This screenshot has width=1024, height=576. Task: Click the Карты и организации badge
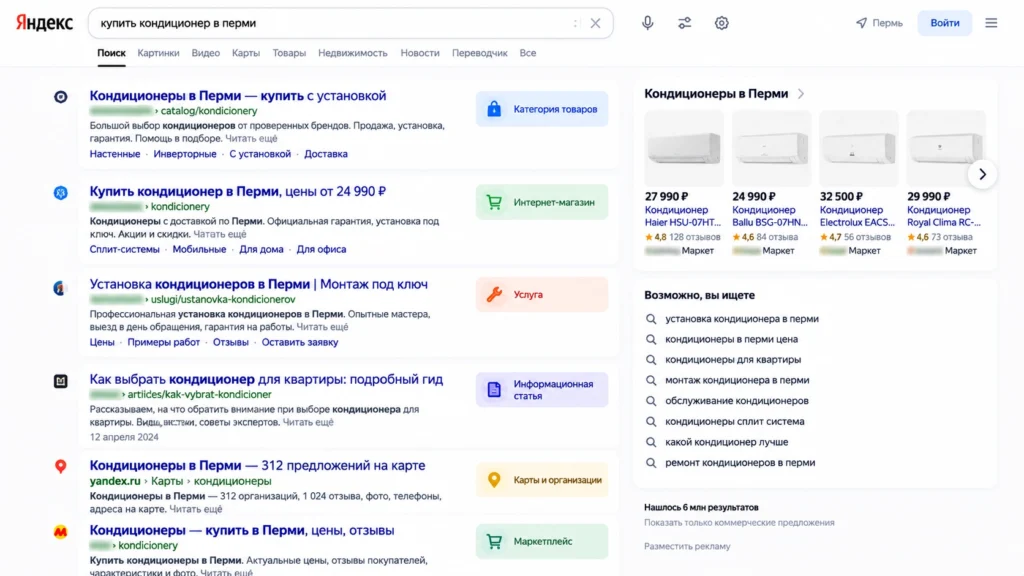[541, 480]
